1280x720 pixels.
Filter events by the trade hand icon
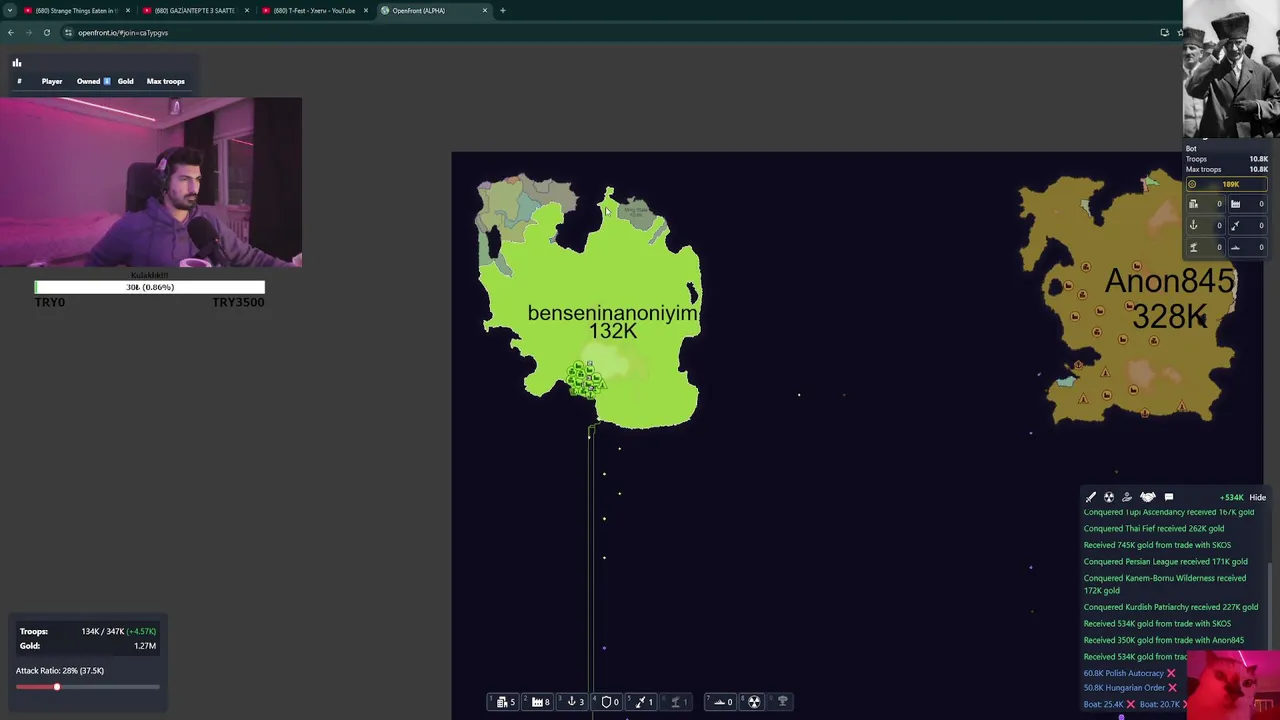pyautogui.click(x=1127, y=497)
